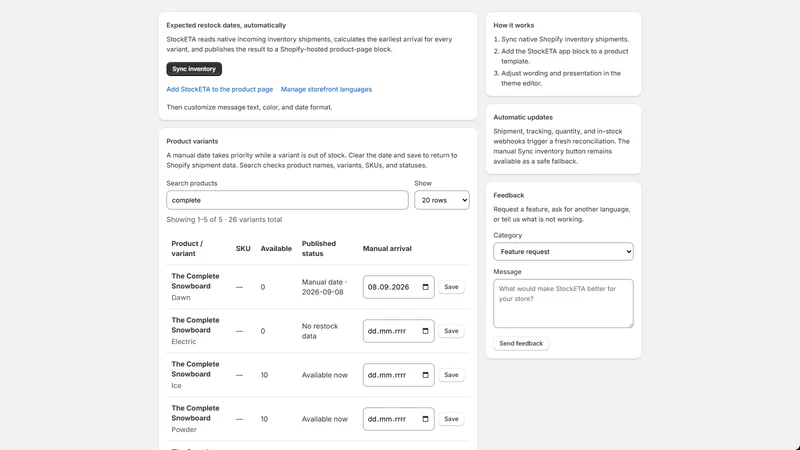This screenshot has width=800, height=450.
Task: Save the Dawn variant manual date
Action: 451,287
